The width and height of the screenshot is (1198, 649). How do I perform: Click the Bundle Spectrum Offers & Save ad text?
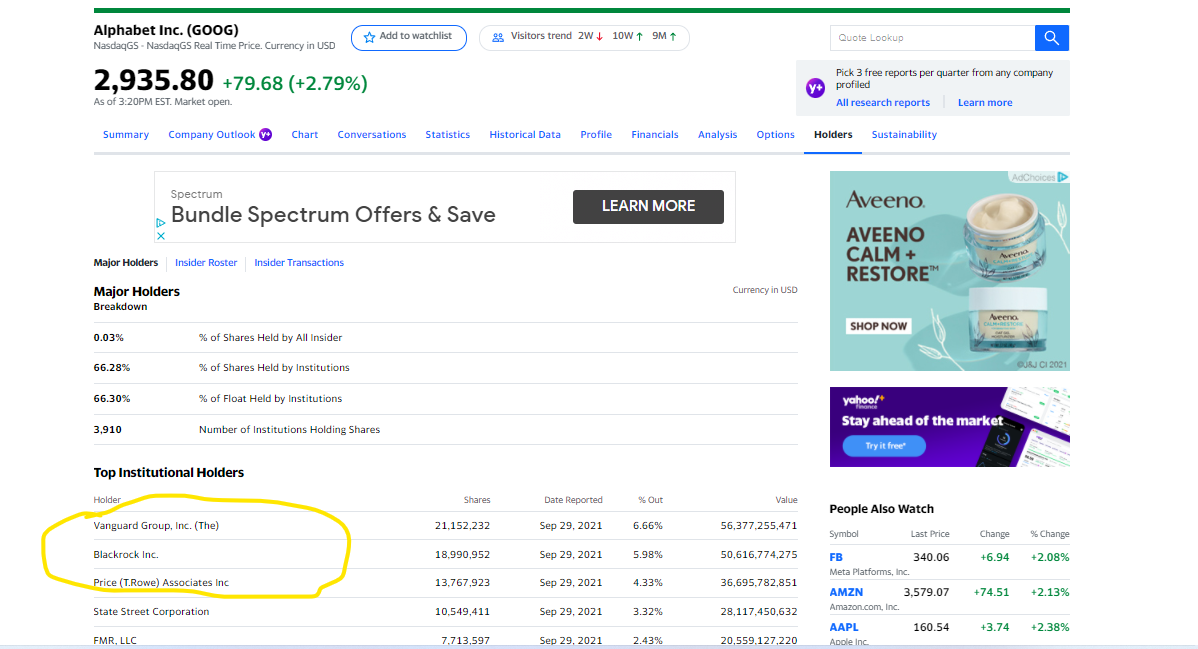(333, 215)
